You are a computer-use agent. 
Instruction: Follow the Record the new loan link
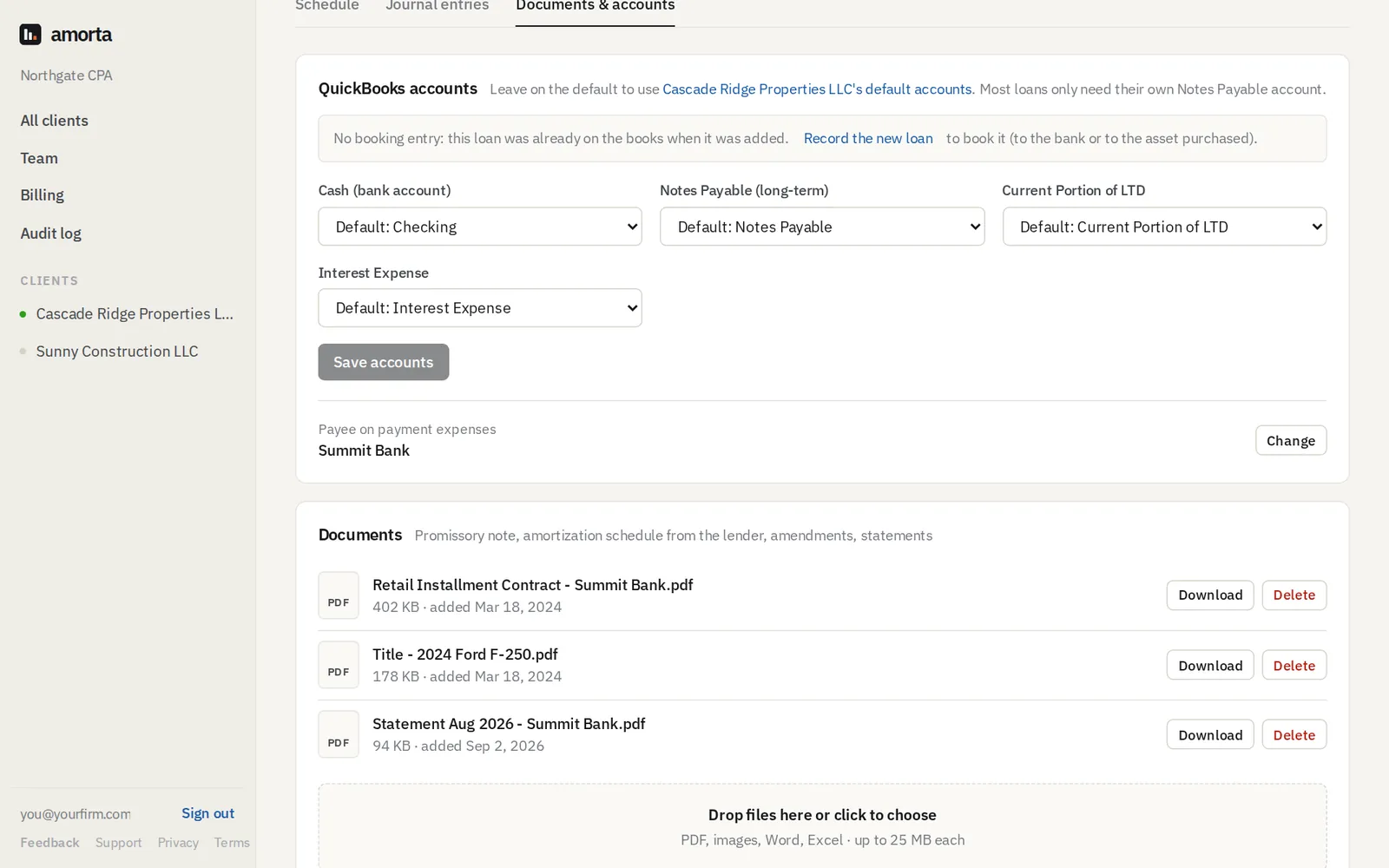[868, 139]
